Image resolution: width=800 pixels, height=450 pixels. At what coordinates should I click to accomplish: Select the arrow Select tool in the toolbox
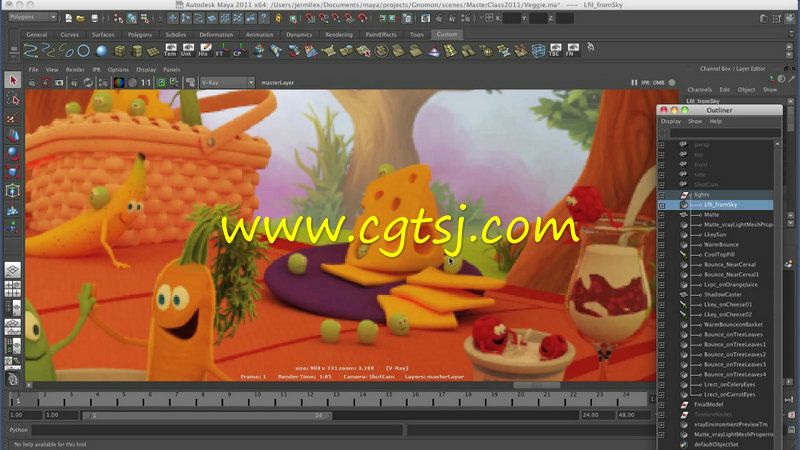13,80
